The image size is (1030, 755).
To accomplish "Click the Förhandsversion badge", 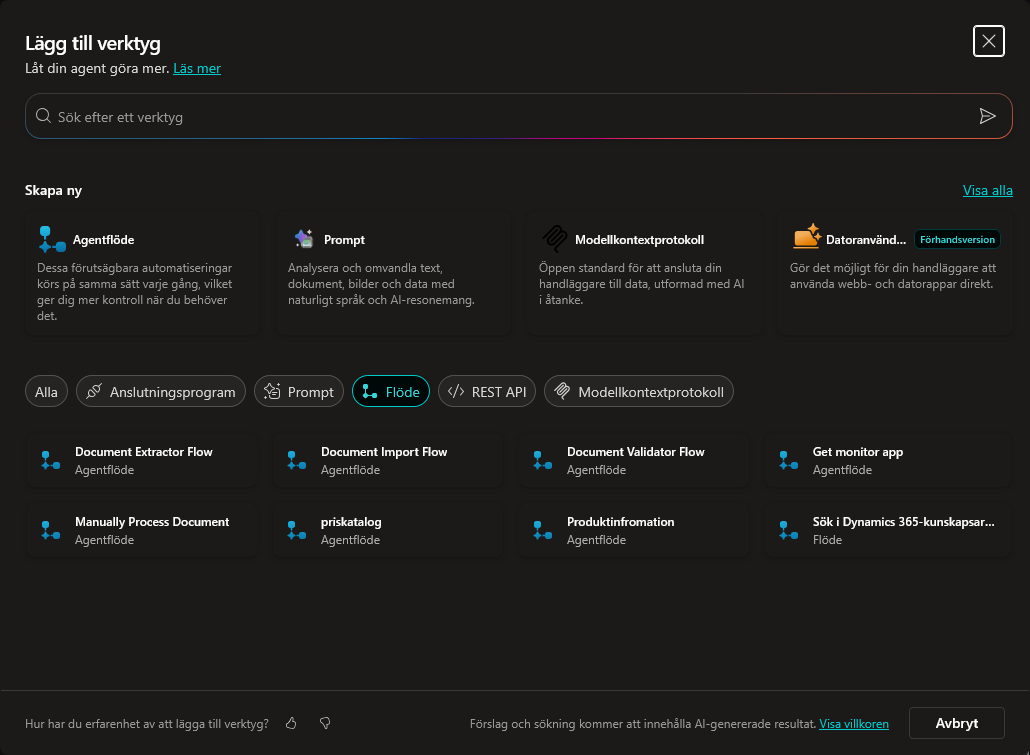I will click(x=957, y=239).
